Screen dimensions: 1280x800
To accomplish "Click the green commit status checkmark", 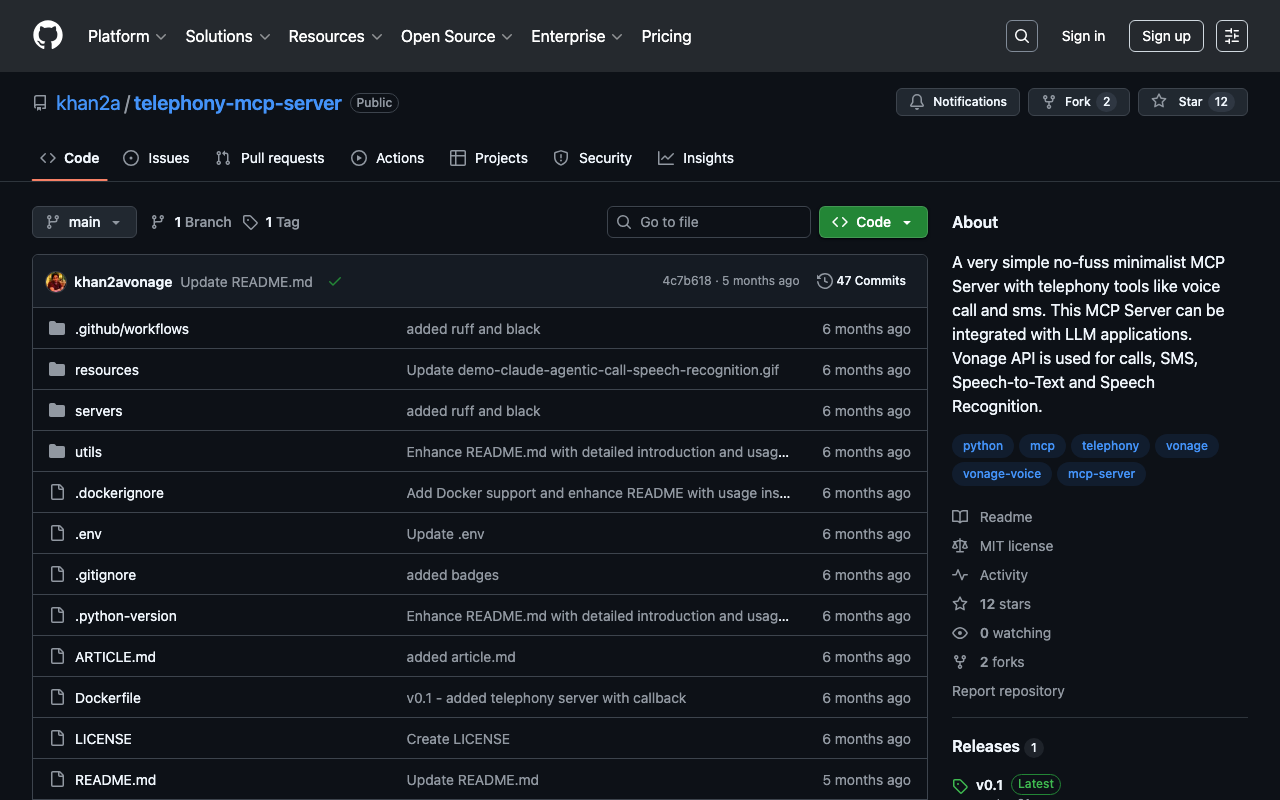I will (335, 282).
